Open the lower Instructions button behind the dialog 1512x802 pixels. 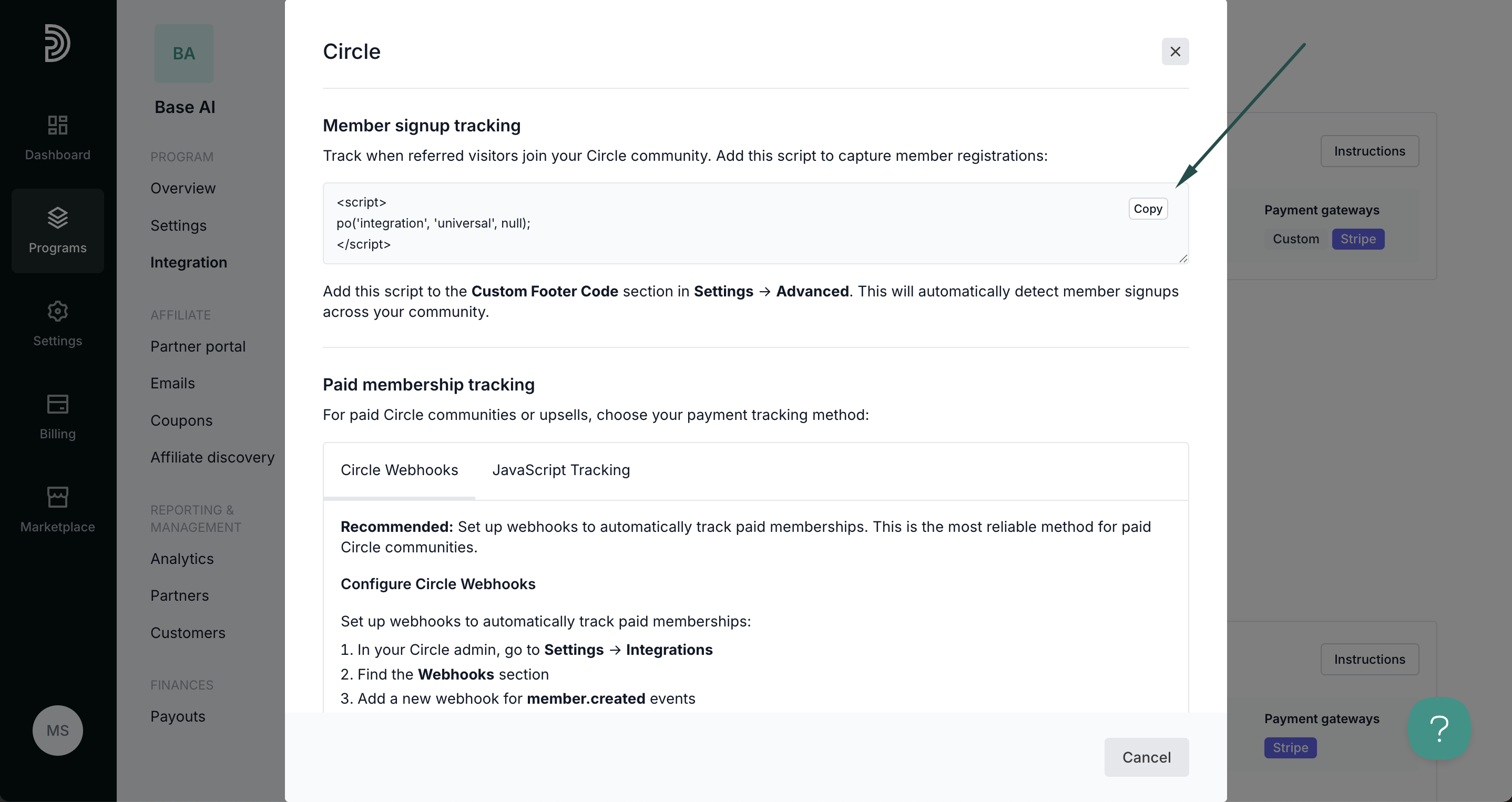pyautogui.click(x=1370, y=659)
